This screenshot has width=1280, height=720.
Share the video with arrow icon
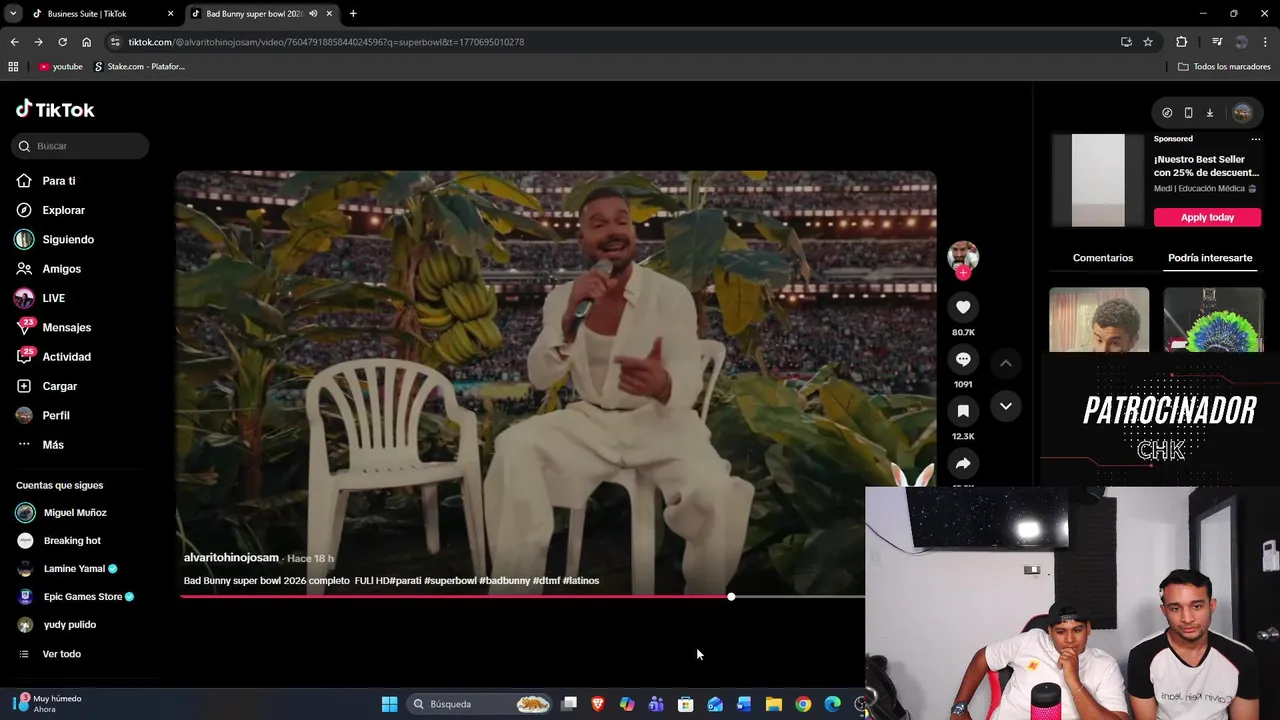(963, 463)
